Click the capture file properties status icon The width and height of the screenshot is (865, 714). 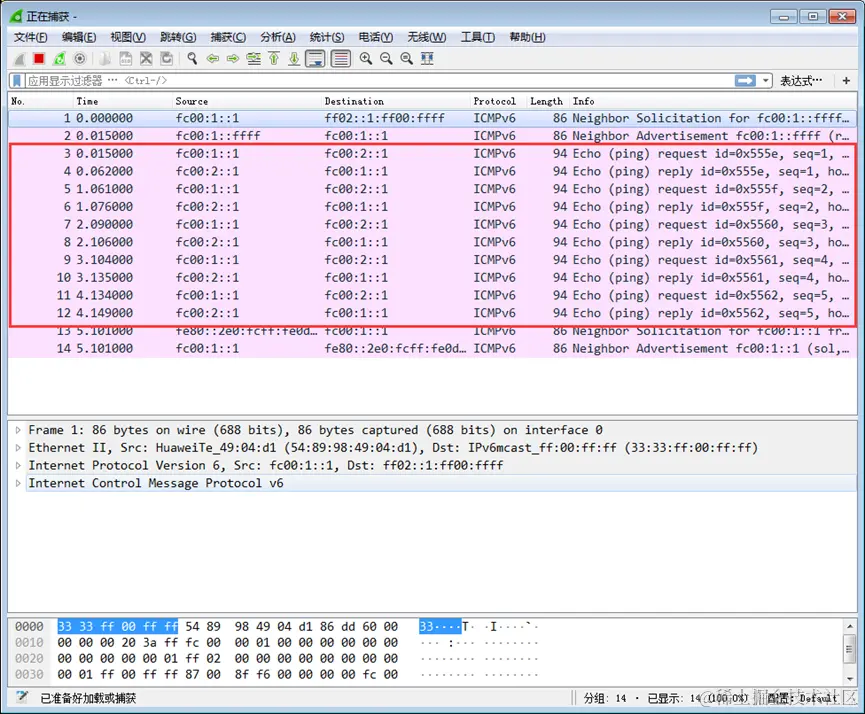point(22,697)
